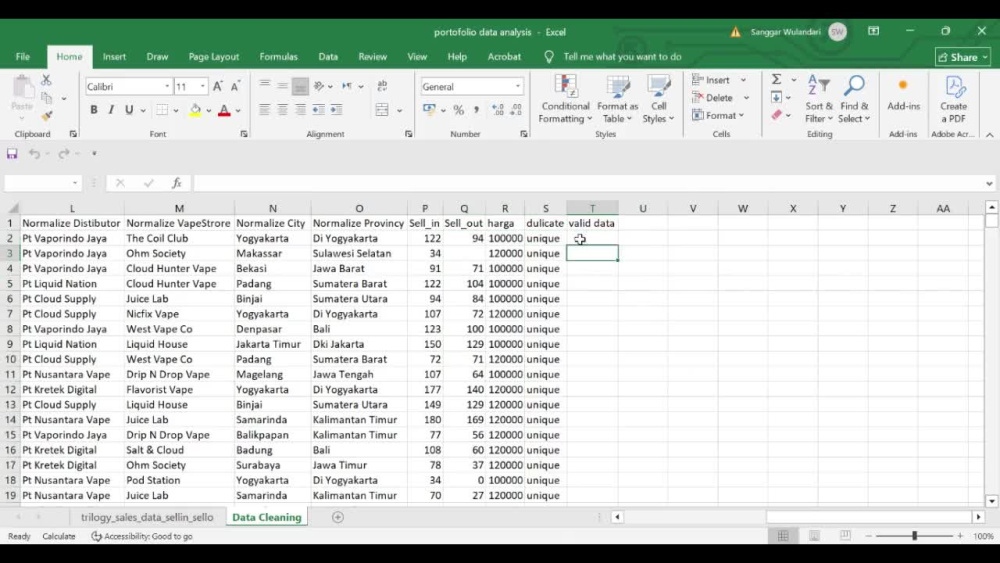Screen dimensions: 1000x563
Task: Click the Clear eraser icon
Action: [x=776, y=115]
